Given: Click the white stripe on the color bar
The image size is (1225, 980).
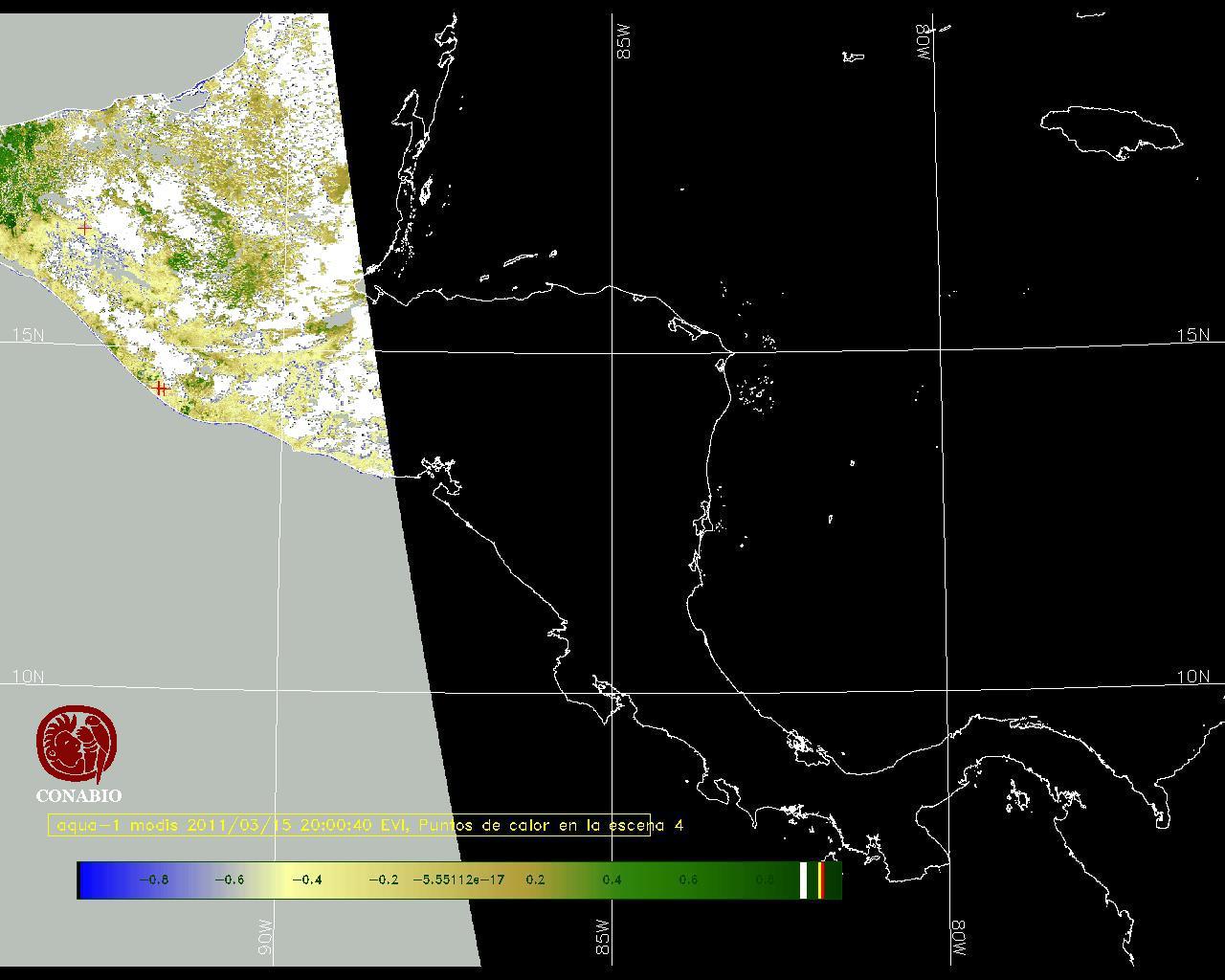Looking at the screenshot, I should [803, 880].
